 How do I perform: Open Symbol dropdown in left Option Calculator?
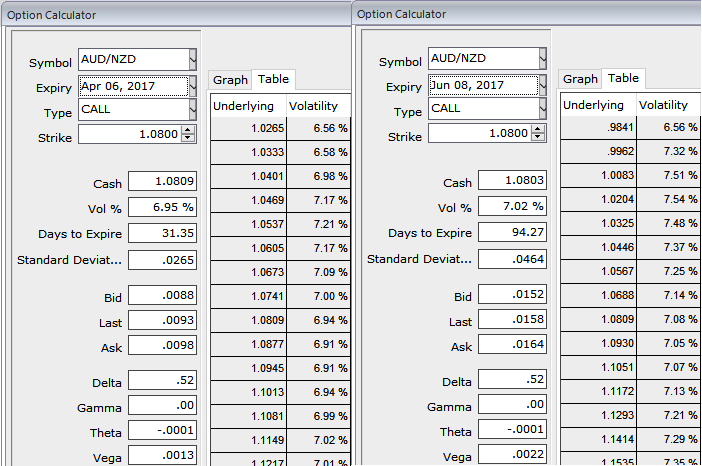click(x=193, y=60)
